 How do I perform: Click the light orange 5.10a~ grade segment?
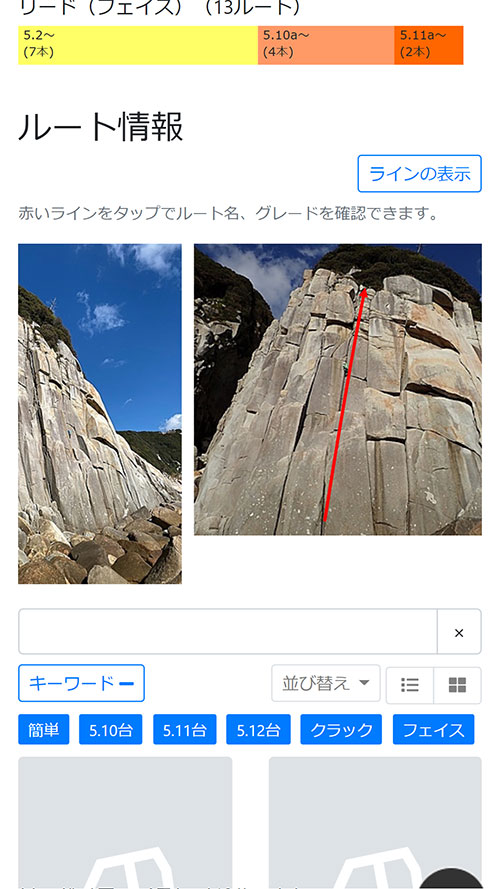click(x=326, y=45)
